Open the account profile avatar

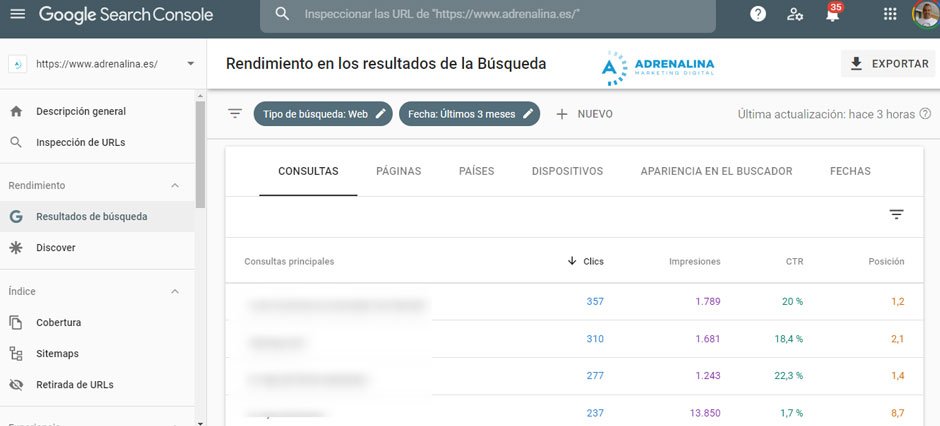(x=926, y=14)
